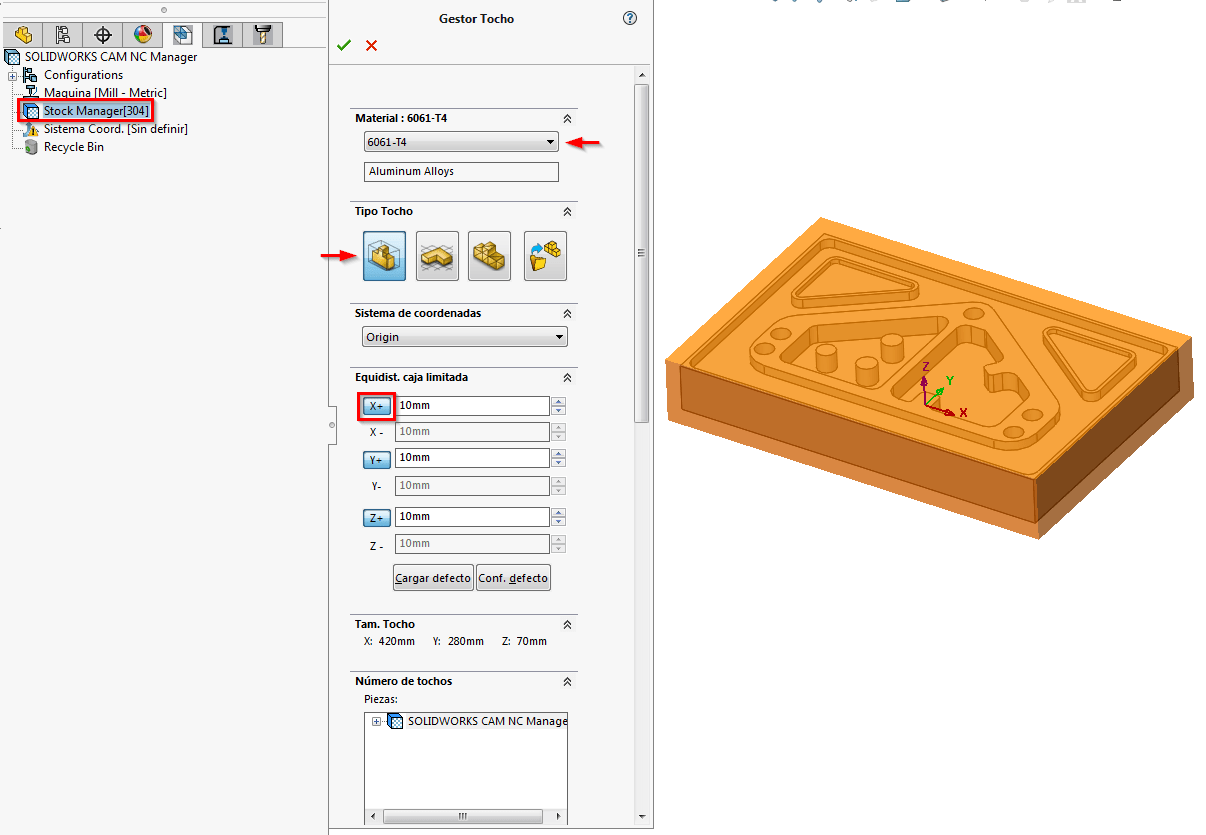
Task: Open the SOLIDWORKS CAM operation tree tab
Action: [x=61, y=34]
